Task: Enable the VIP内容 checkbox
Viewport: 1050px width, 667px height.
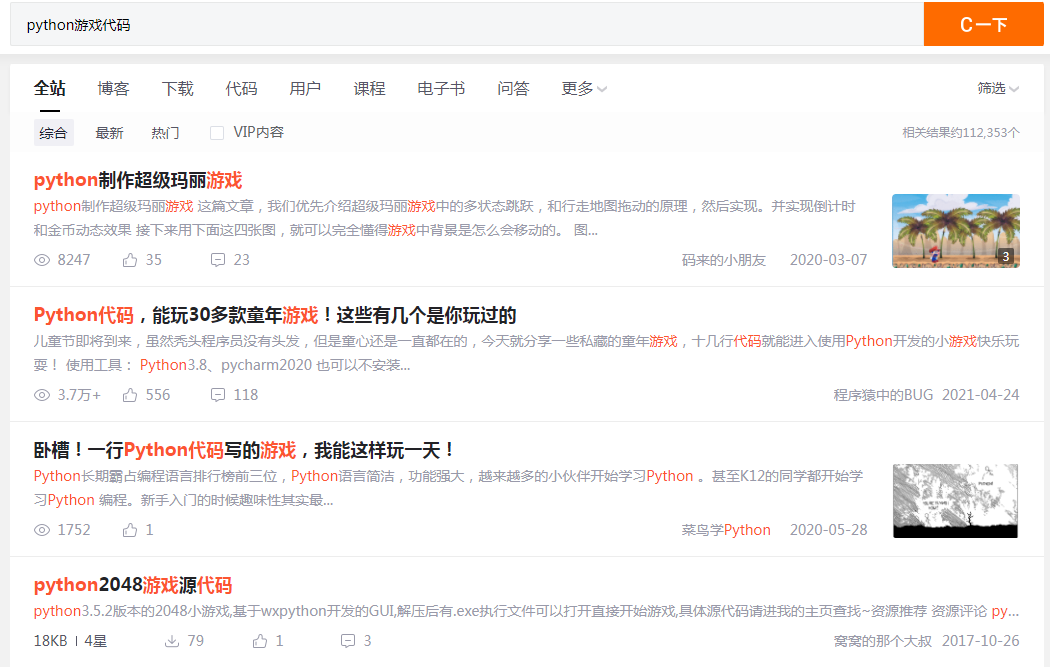Action: click(x=217, y=133)
